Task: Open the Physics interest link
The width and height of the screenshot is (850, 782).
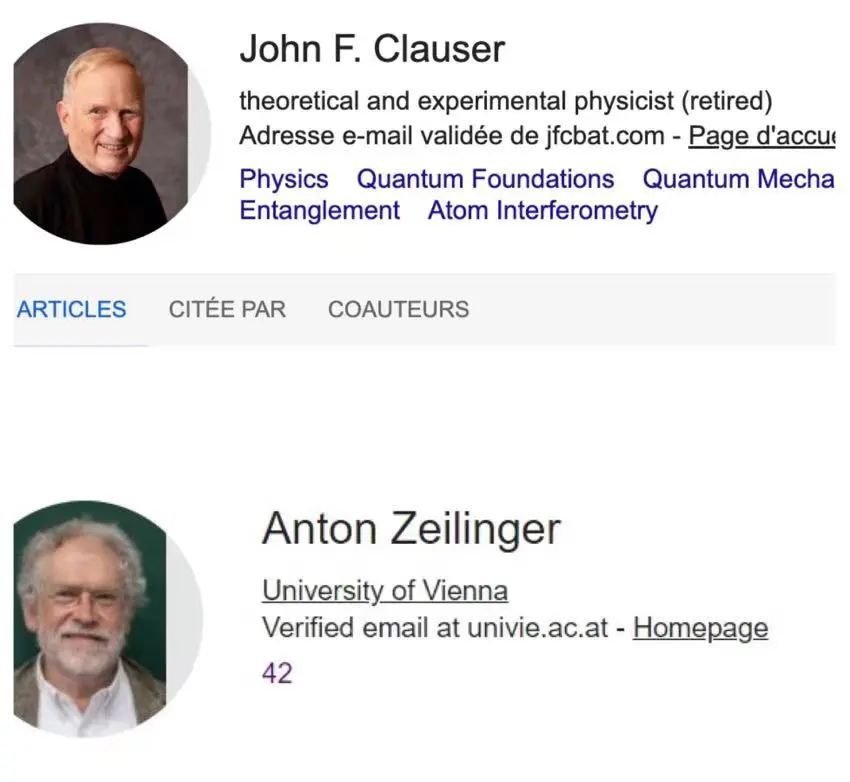Action: click(284, 179)
